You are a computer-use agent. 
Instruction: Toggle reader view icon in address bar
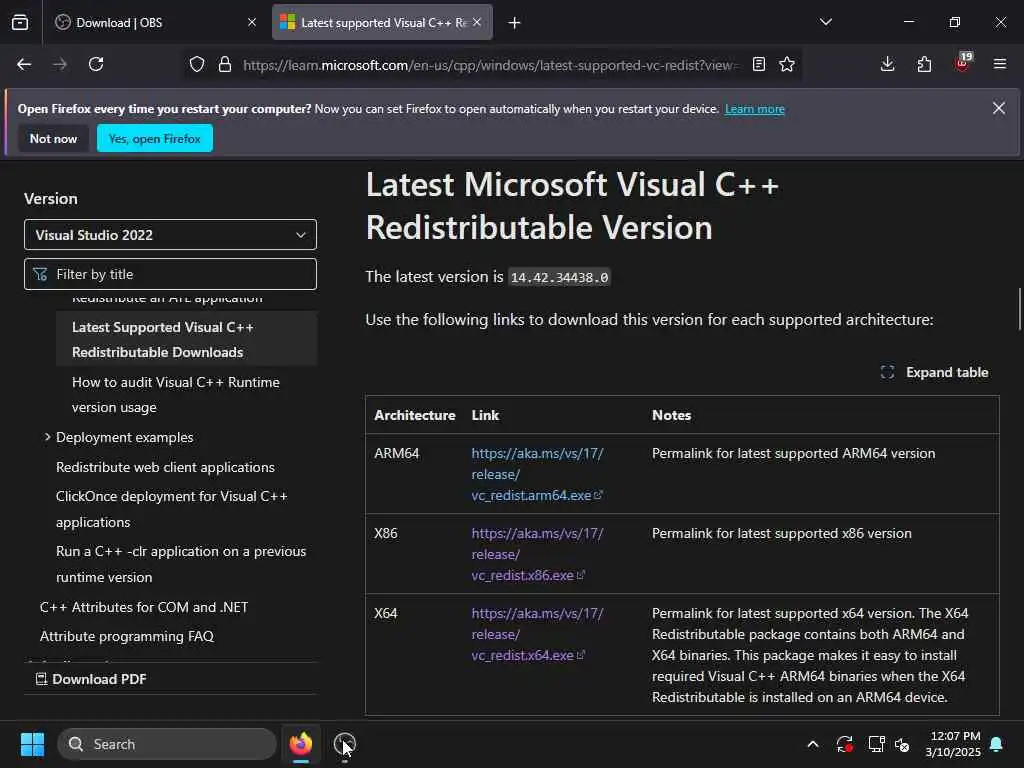click(758, 64)
